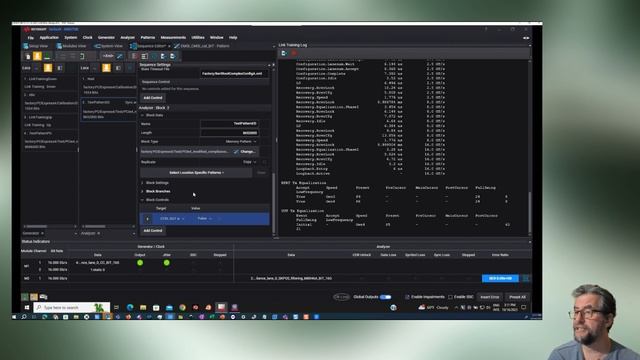Viewport: 640px width, 360px height.
Task: Switch to the Setup View tab
Action: [x=36, y=46]
